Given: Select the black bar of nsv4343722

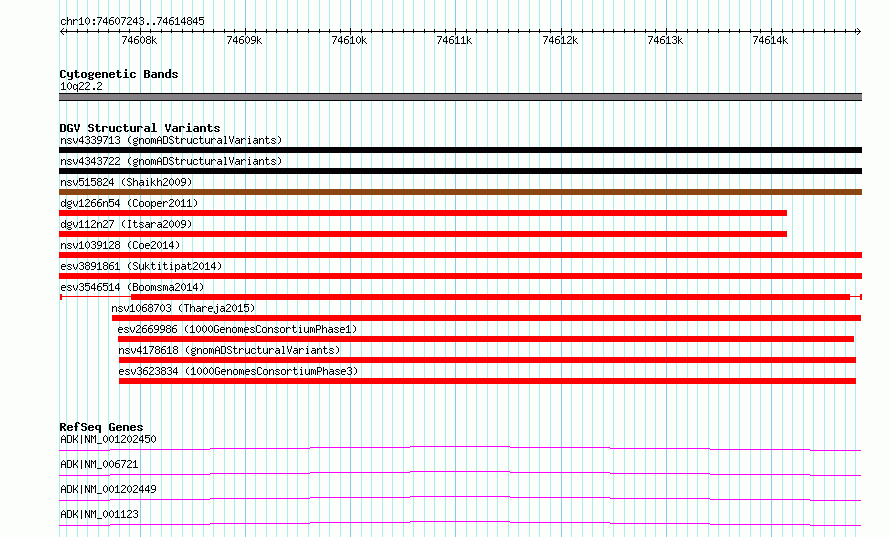Looking at the screenshot, I should (x=460, y=171).
